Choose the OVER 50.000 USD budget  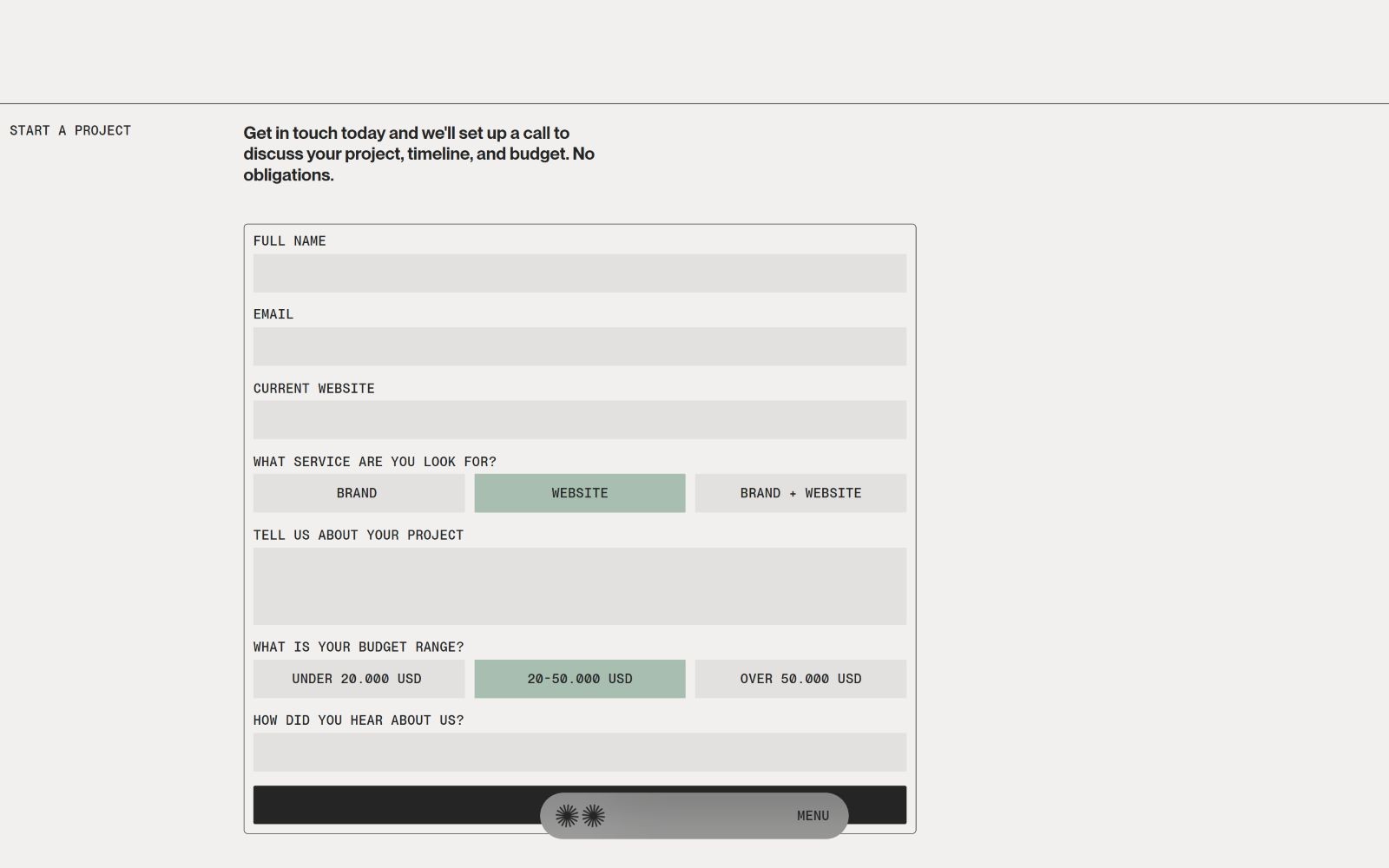pyautogui.click(x=800, y=679)
